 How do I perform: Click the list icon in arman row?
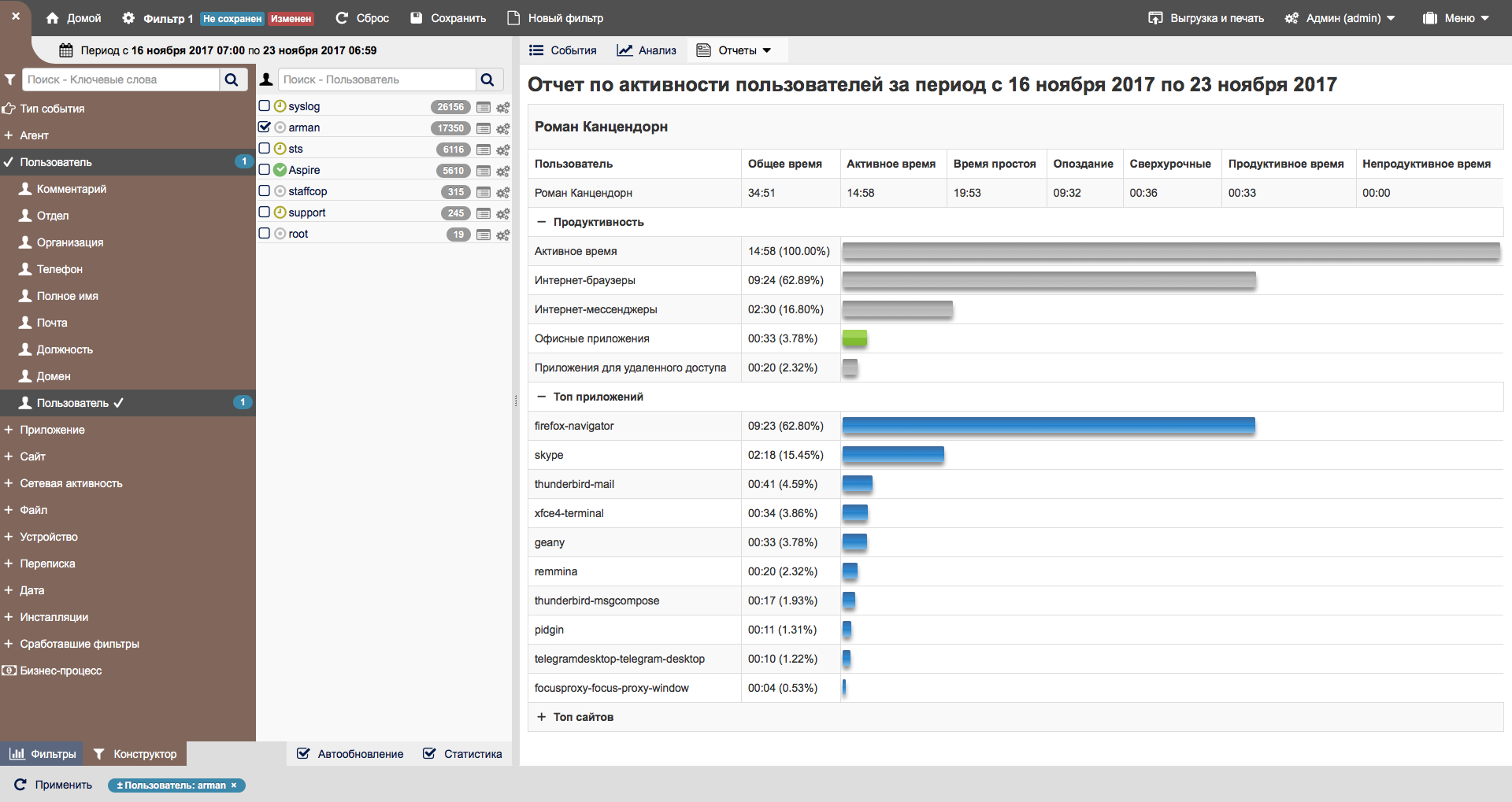coord(484,128)
